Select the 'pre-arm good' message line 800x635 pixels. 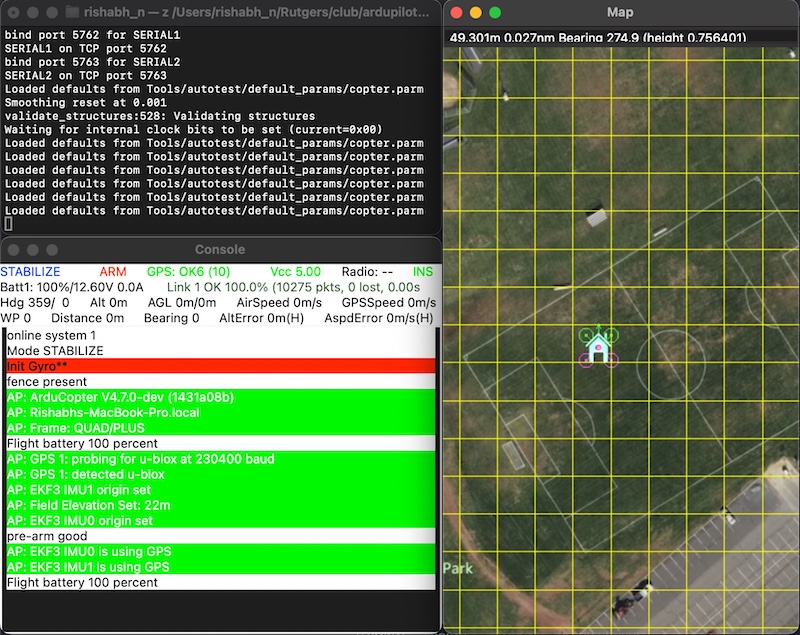click(x=220, y=536)
